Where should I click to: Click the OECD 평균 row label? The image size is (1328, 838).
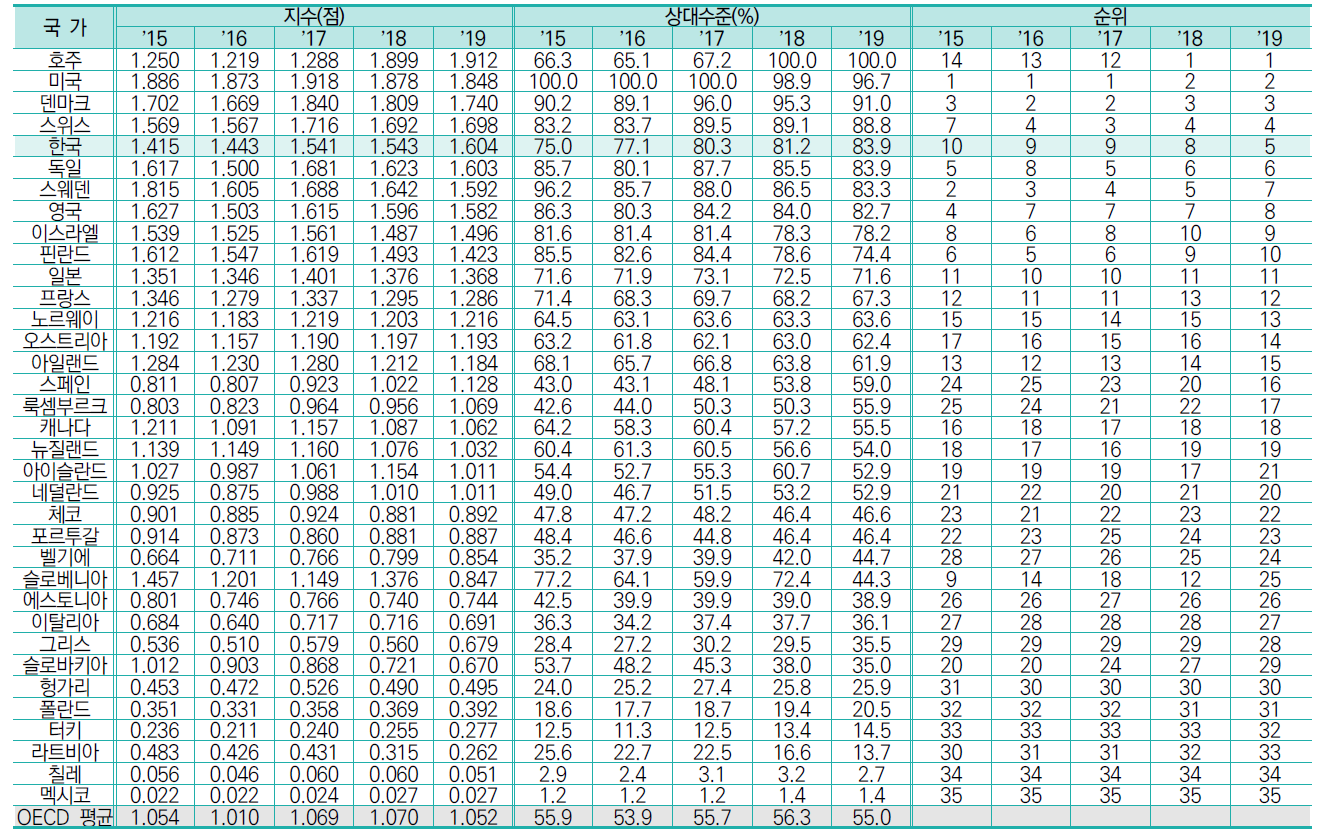click(65, 817)
